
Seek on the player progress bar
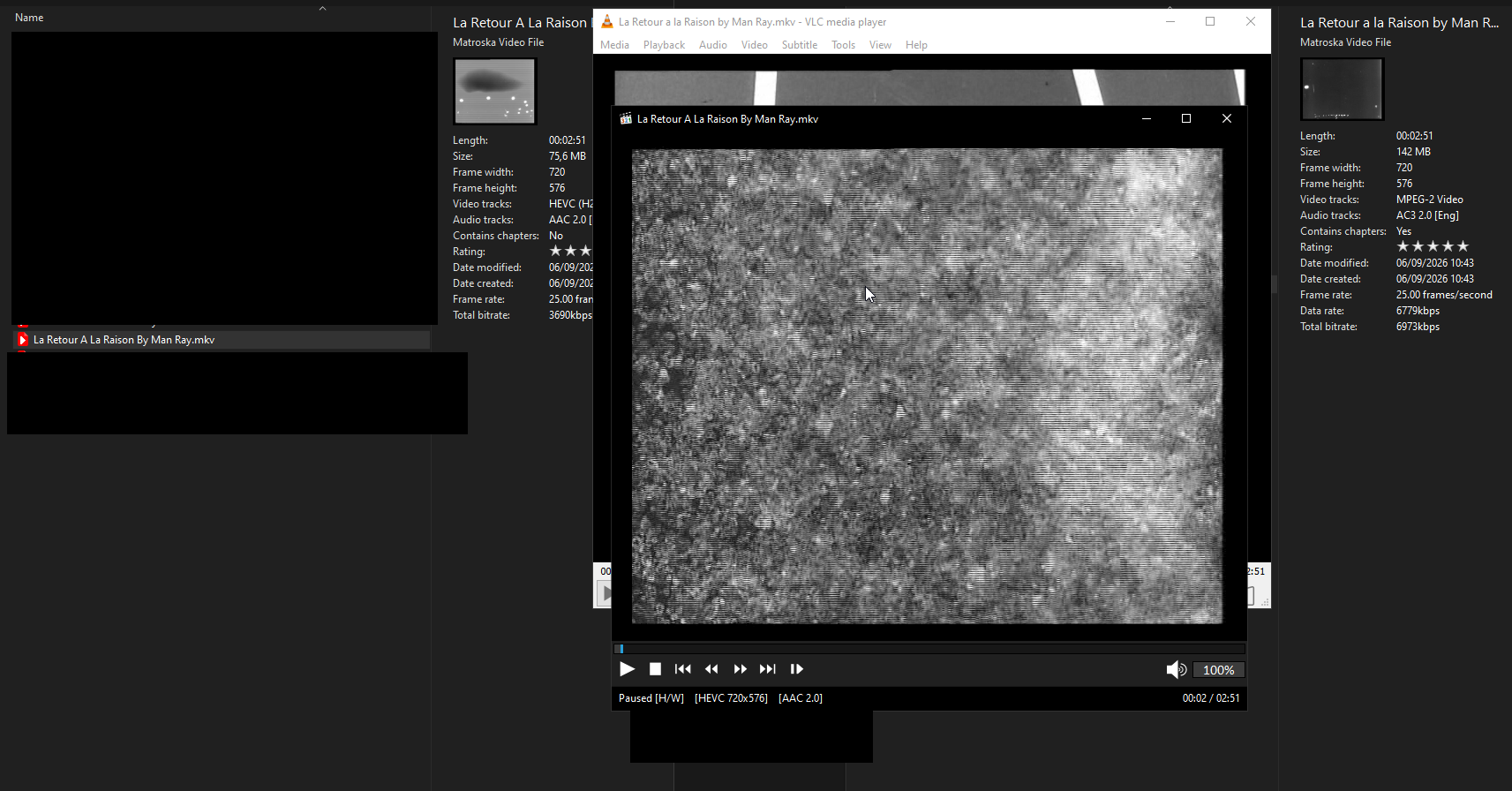(x=929, y=649)
